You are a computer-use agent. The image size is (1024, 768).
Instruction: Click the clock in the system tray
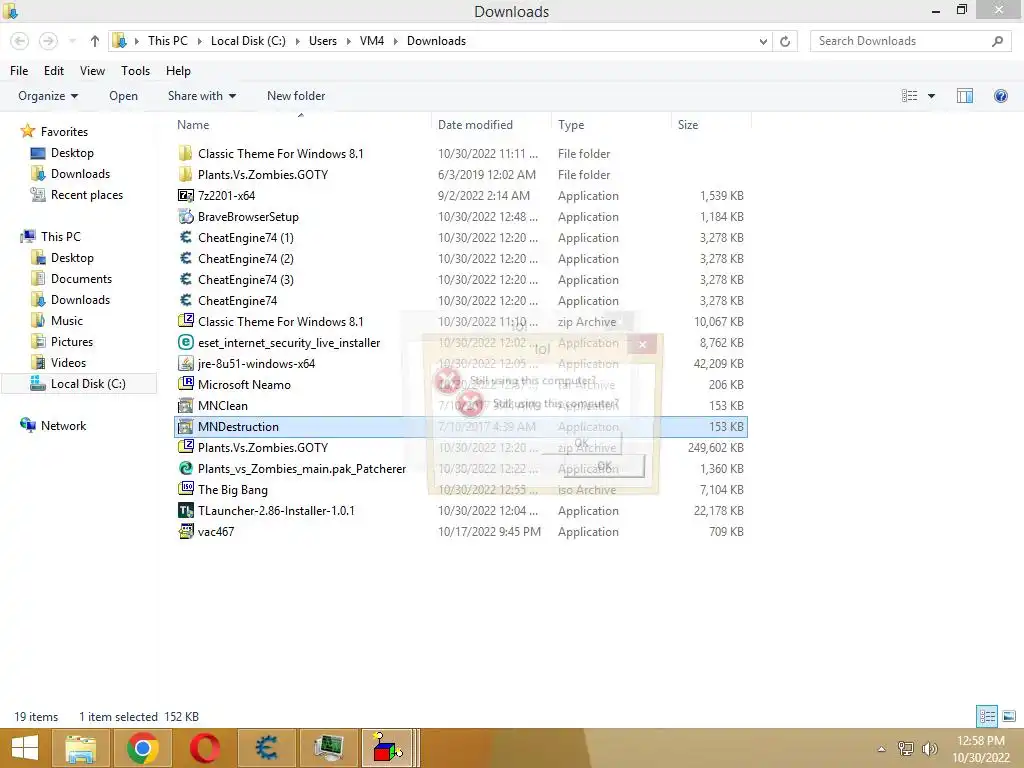(980, 749)
